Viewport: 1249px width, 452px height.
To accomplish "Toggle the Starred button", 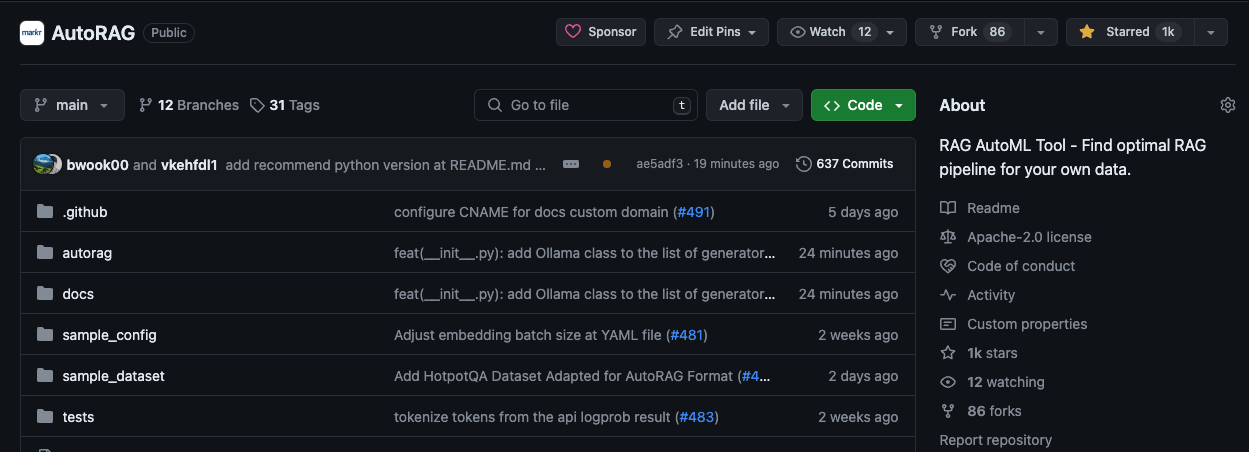I will pos(1126,32).
